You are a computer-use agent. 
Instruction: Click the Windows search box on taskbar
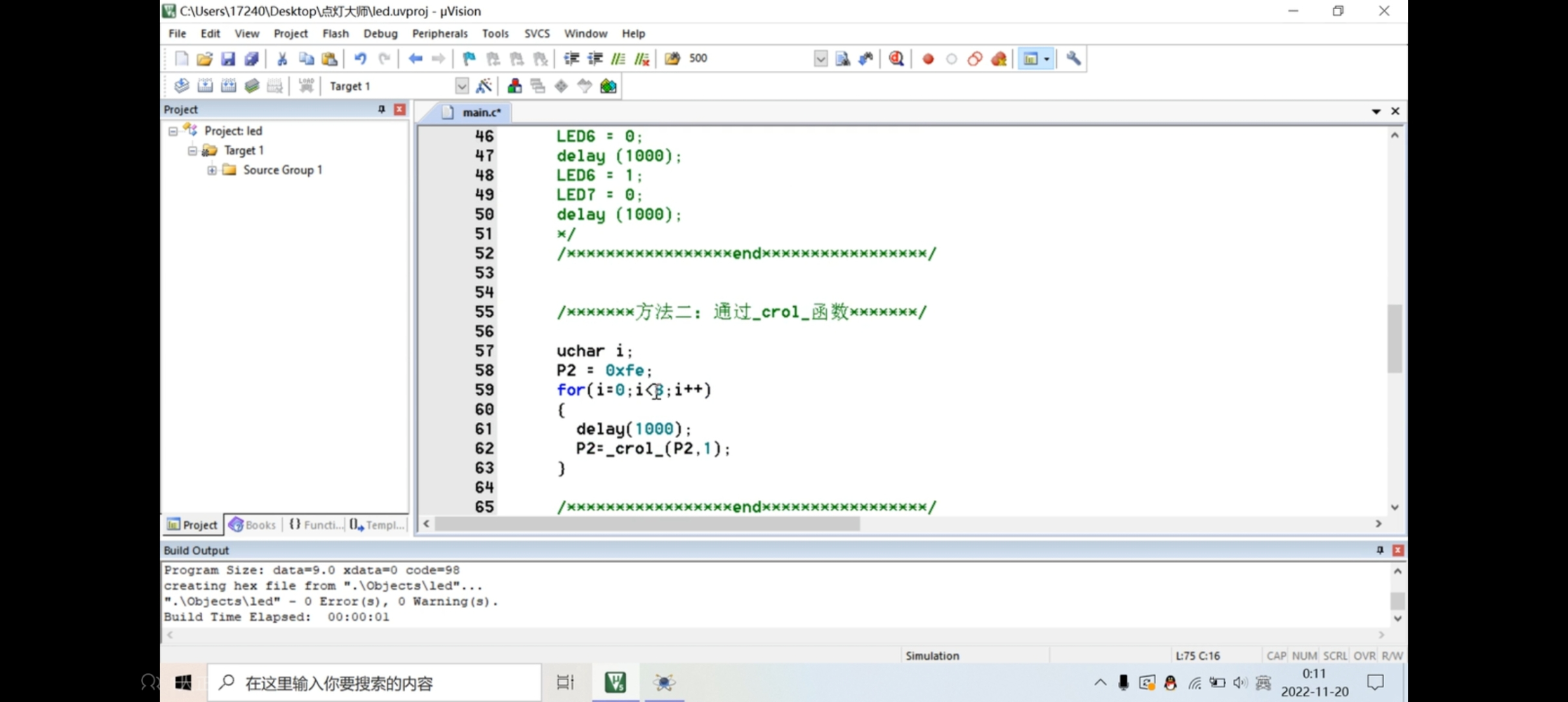coord(375,682)
